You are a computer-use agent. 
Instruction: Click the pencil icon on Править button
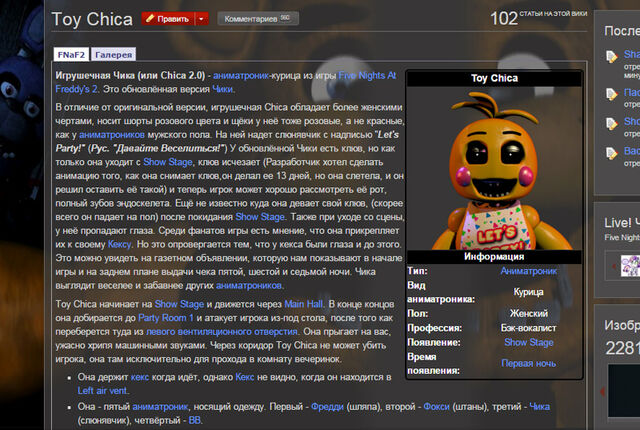click(150, 18)
